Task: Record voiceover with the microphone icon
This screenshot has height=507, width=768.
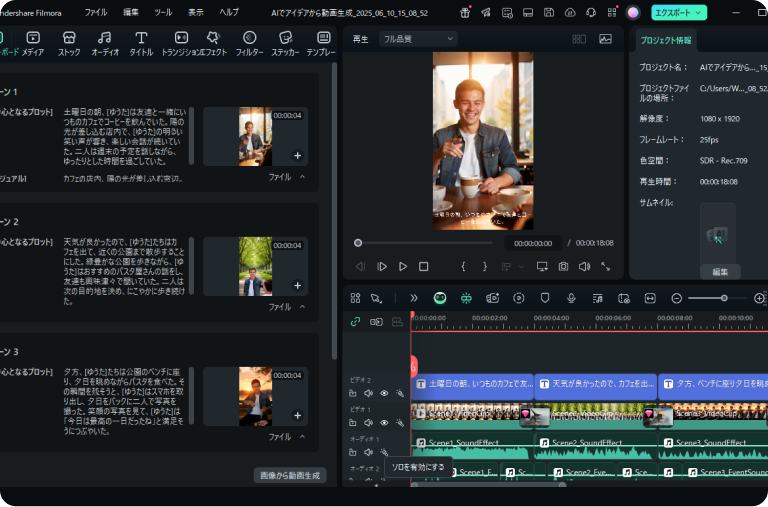Action: (x=571, y=298)
